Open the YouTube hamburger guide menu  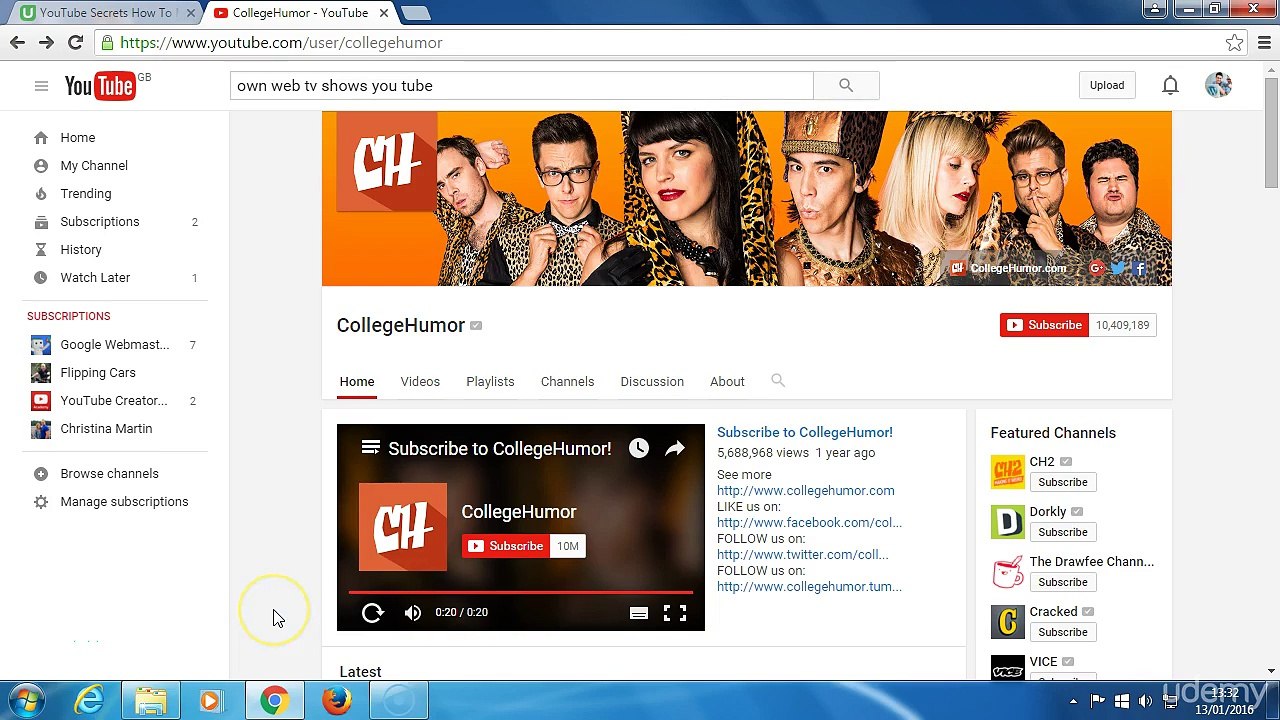(41, 86)
